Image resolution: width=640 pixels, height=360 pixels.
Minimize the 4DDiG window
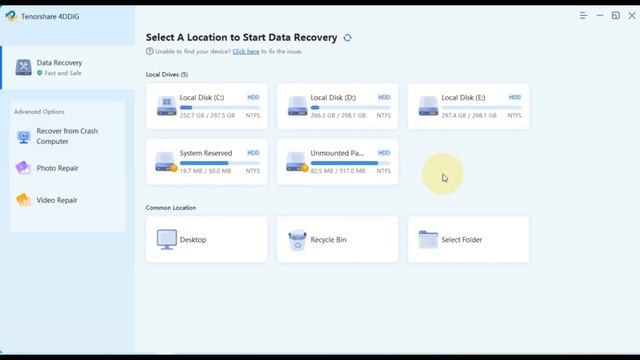(x=600, y=16)
